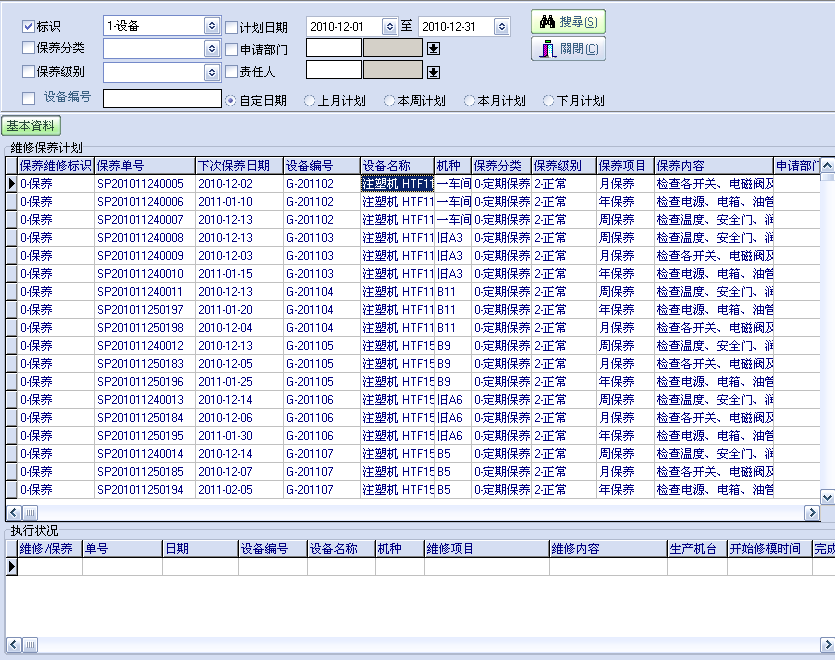This screenshot has height=660, width=835.
Task: Select order SP201011240006 in the grid
Action: pyautogui.click(x=140, y=202)
